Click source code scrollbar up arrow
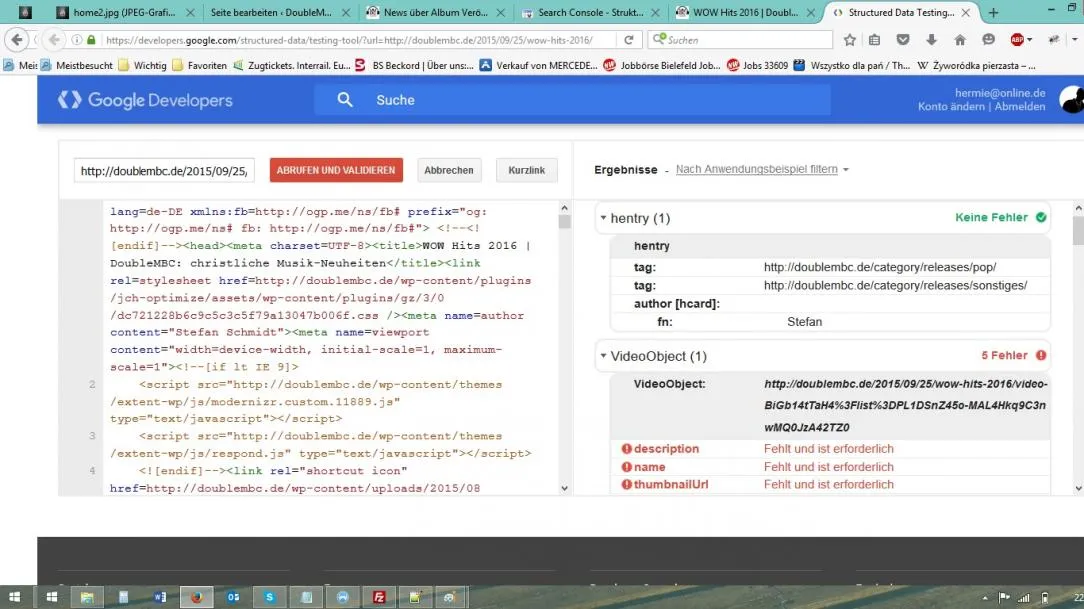This screenshot has height=609, width=1084. [564, 207]
